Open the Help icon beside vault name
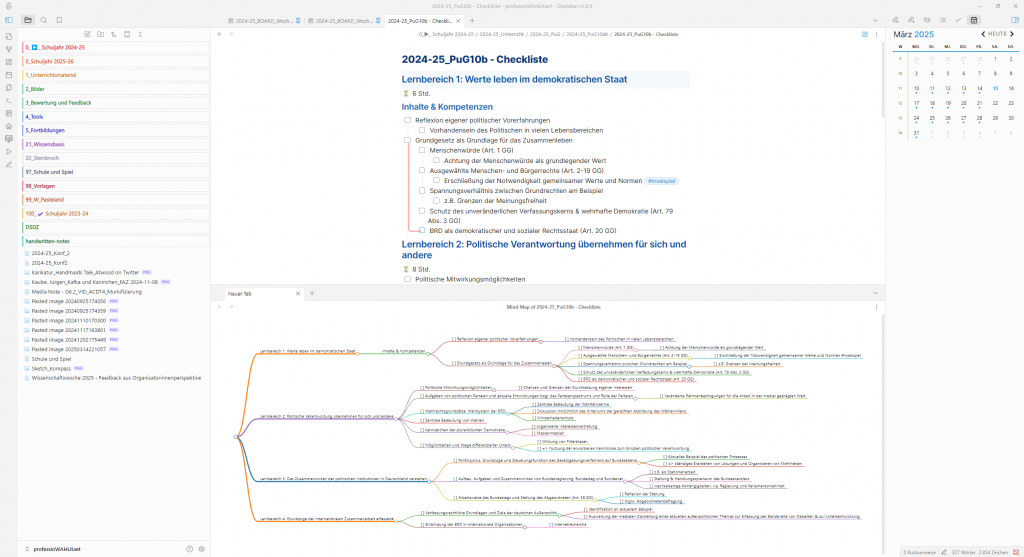1024x557 pixels. pyautogui.click(x=190, y=549)
